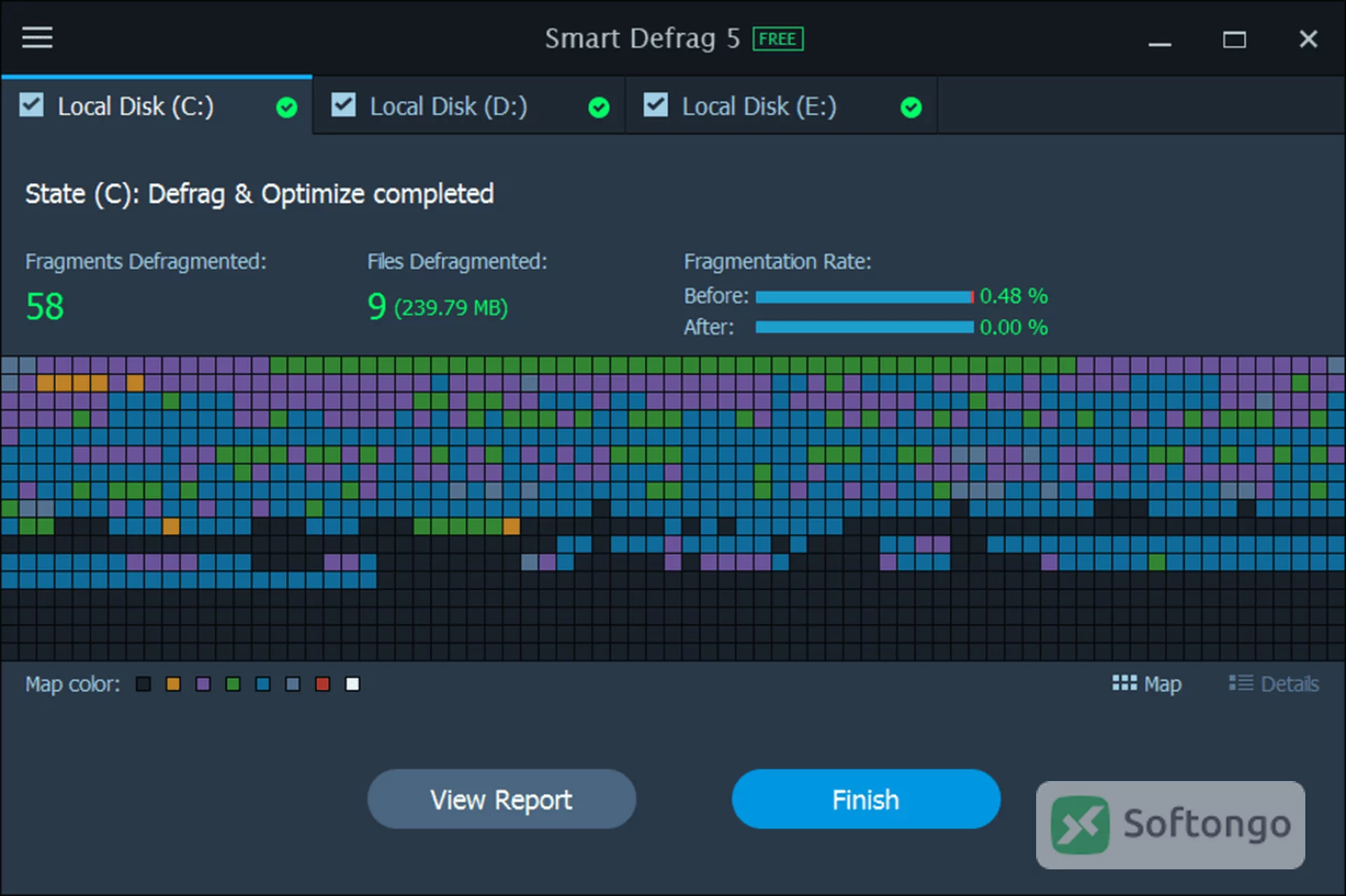This screenshot has width=1346, height=896.
Task: Select the orange map color swatch
Action: (x=173, y=684)
